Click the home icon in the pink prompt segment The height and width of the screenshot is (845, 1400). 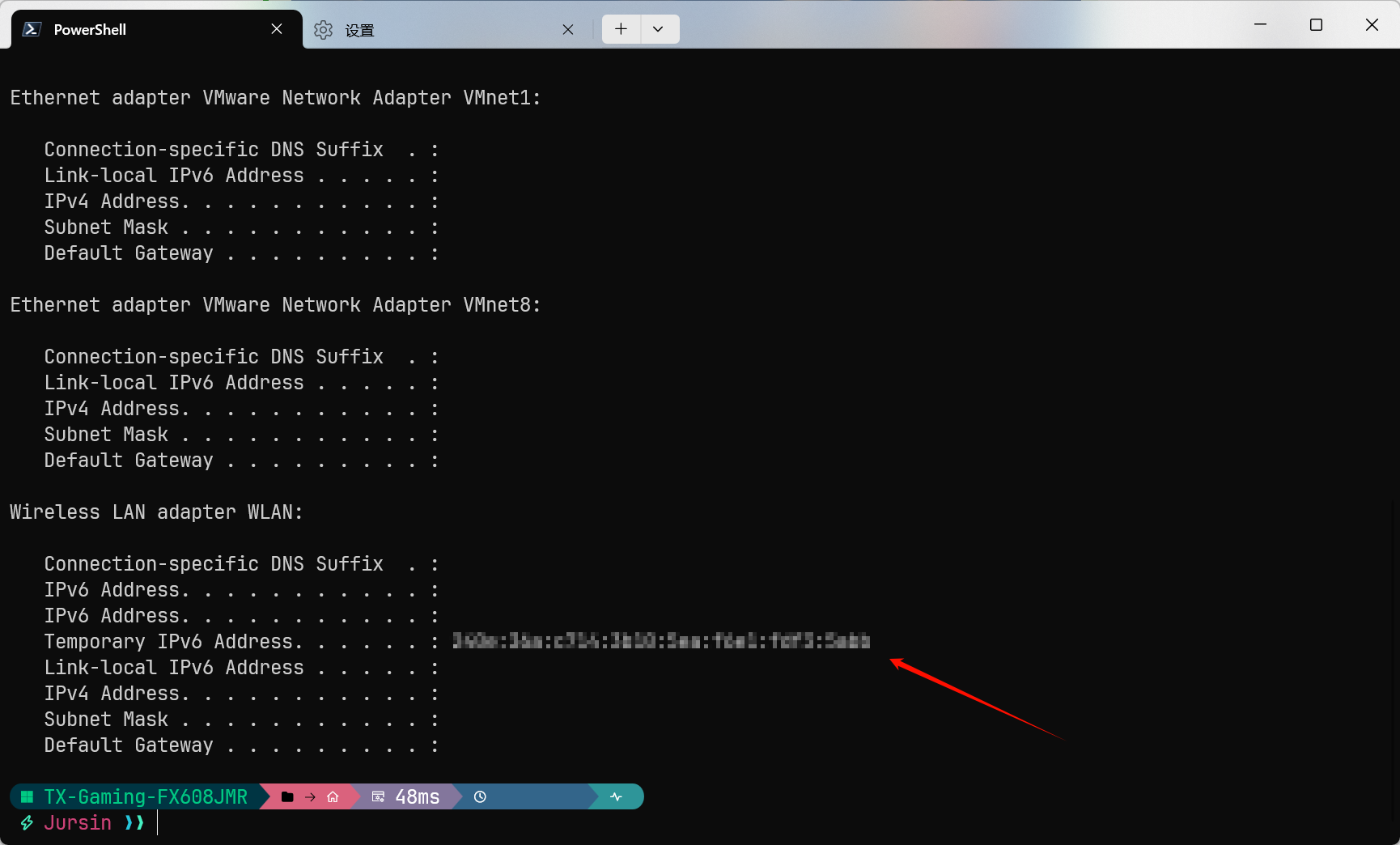[333, 797]
